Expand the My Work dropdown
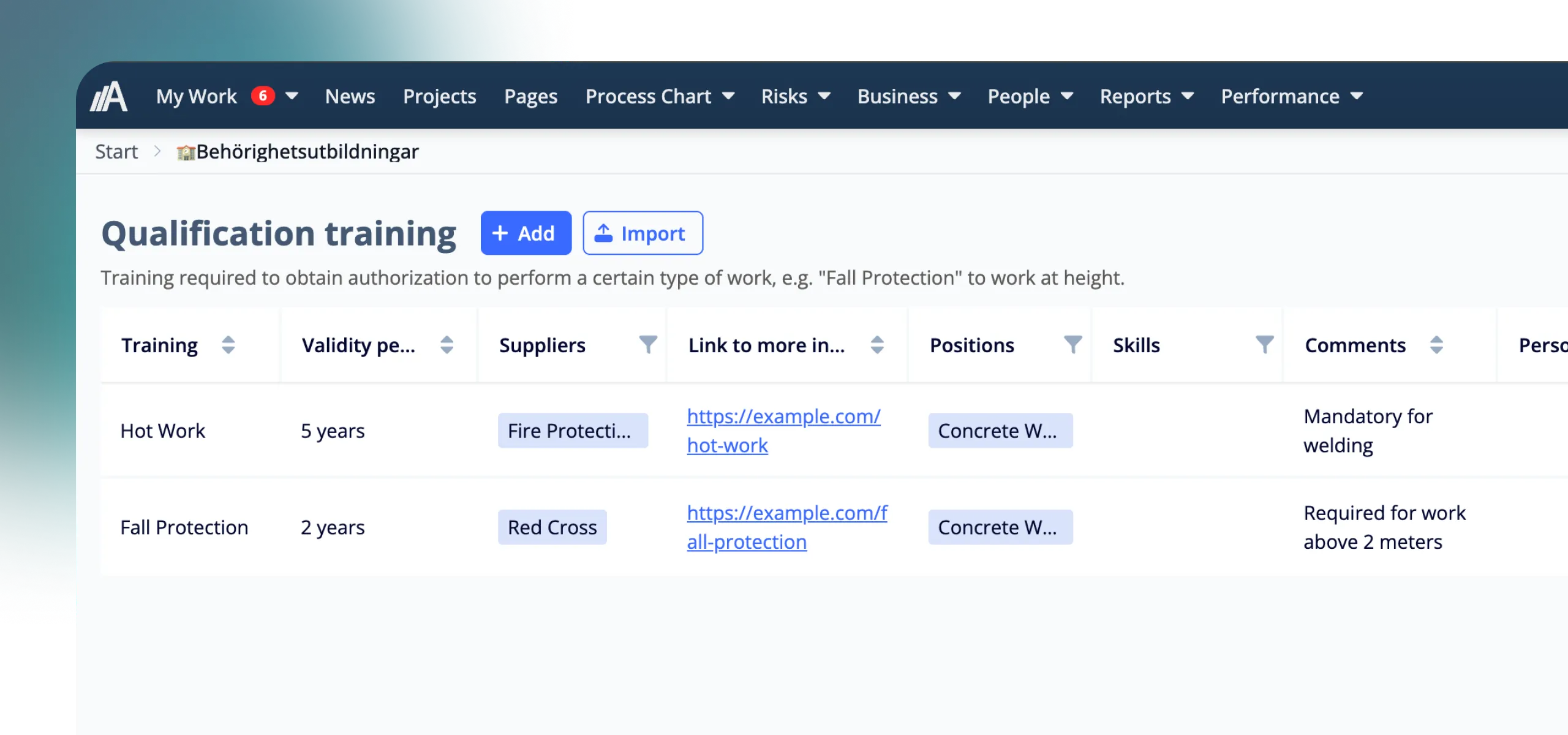 [x=292, y=96]
